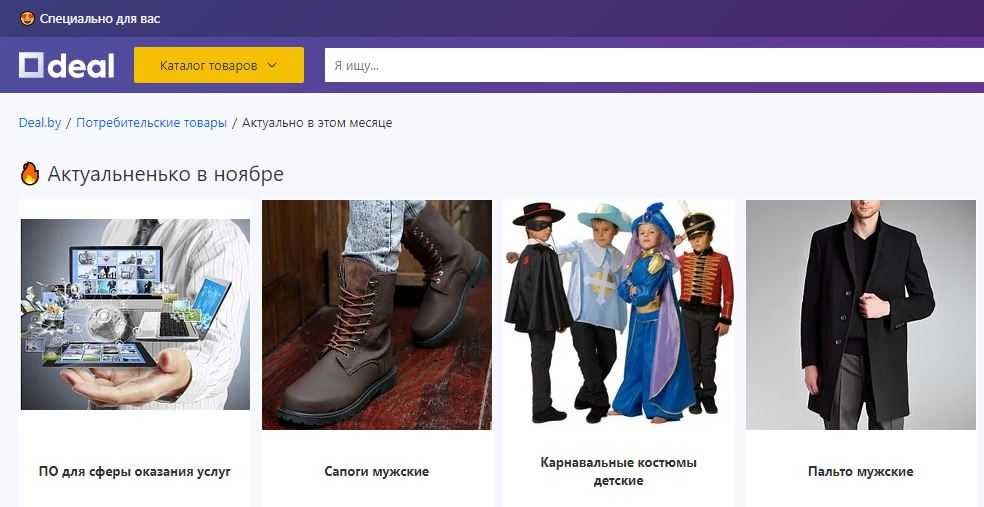The width and height of the screenshot is (984, 507).
Task: Go to homepage via the deal logo
Action: point(67,66)
